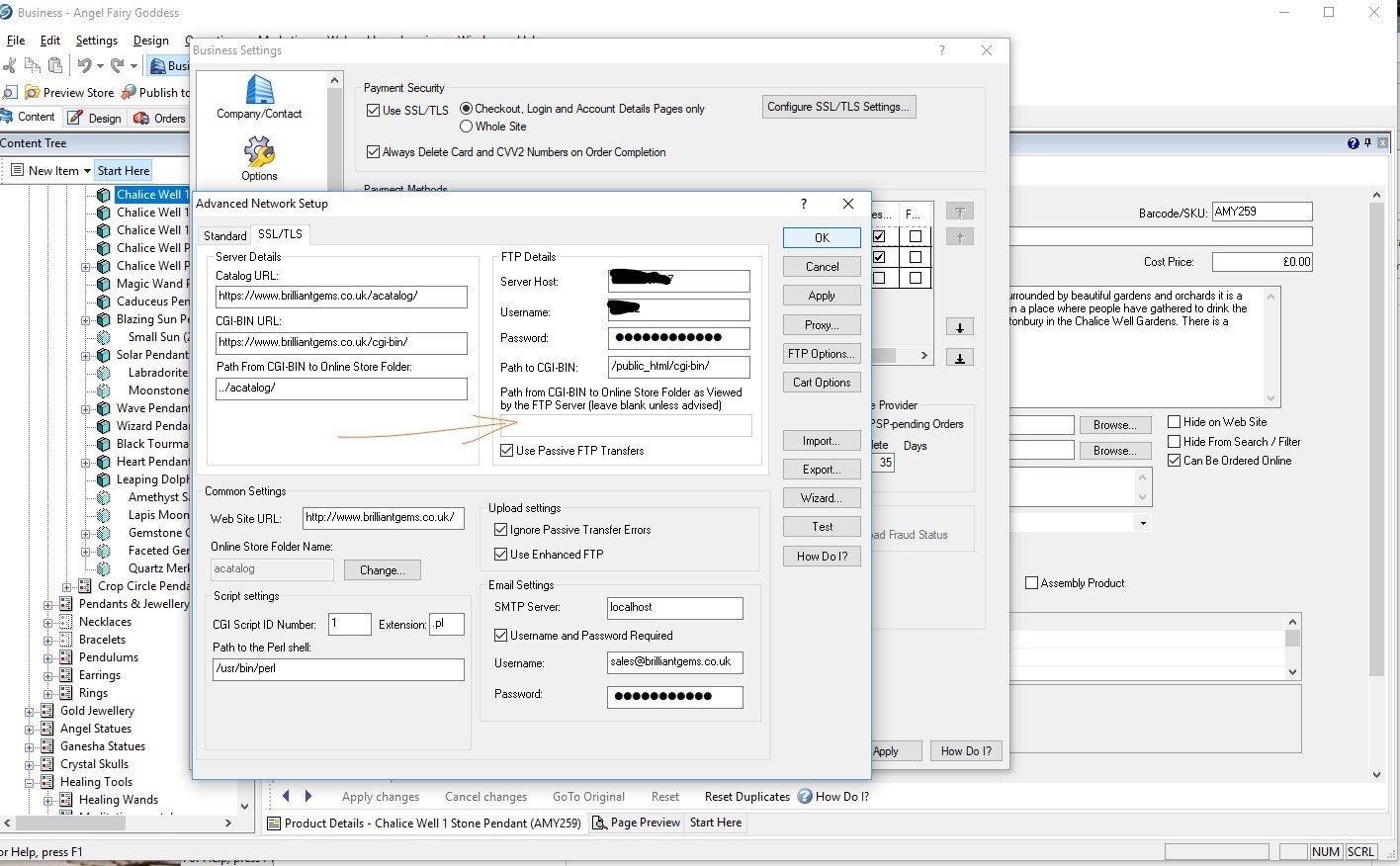Toggle Ignore Passive Transfer Errors checkbox

[501, 530]
